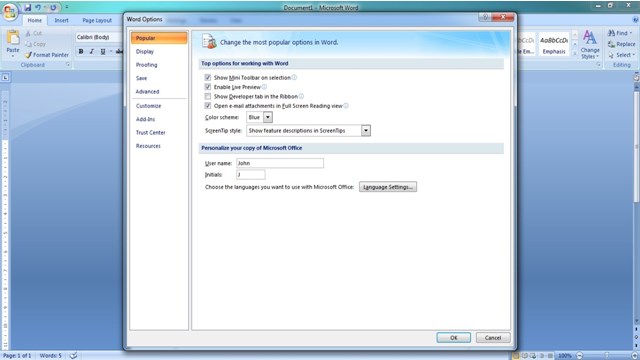
Task: Click the zoom out minus button
Action: [x=580, y=356]
